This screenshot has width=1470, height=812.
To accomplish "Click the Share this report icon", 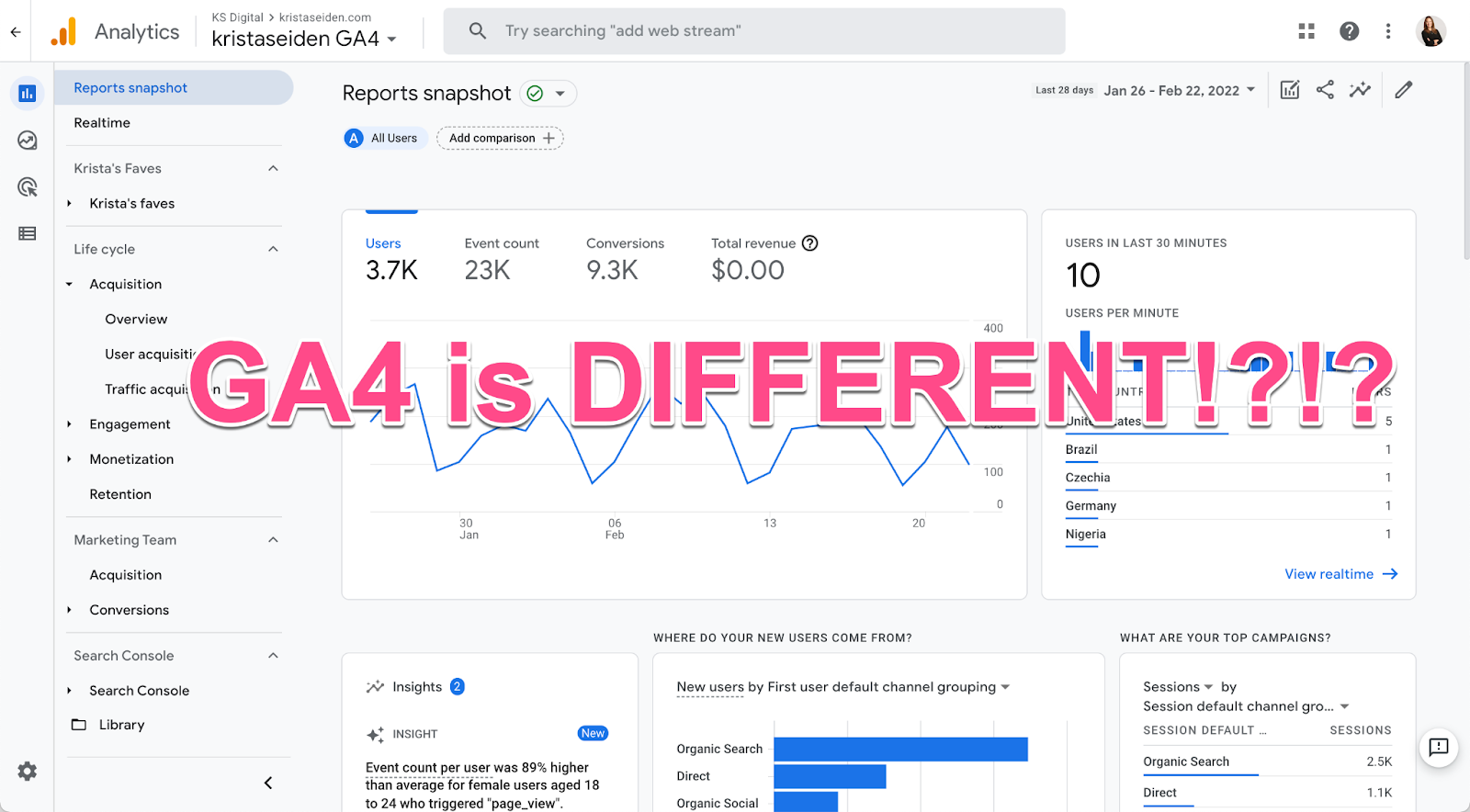I will (1325, 89).
